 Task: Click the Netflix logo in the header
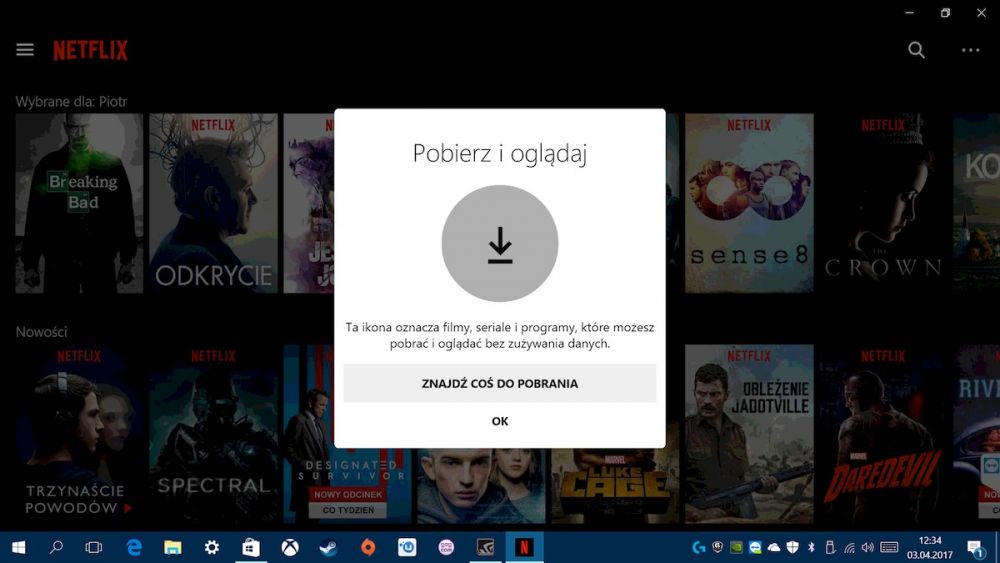click(90, 50)
